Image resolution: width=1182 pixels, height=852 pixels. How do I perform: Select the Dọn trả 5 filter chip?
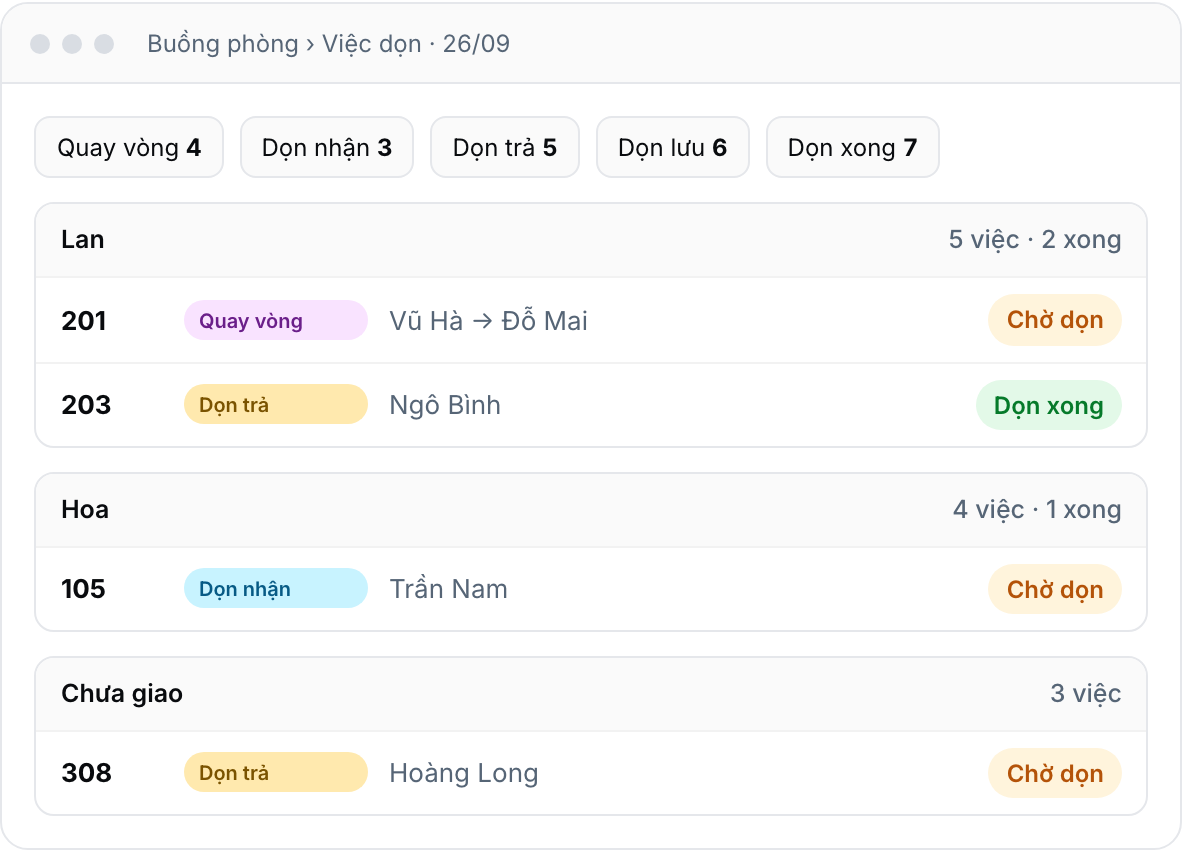point(504,147)
